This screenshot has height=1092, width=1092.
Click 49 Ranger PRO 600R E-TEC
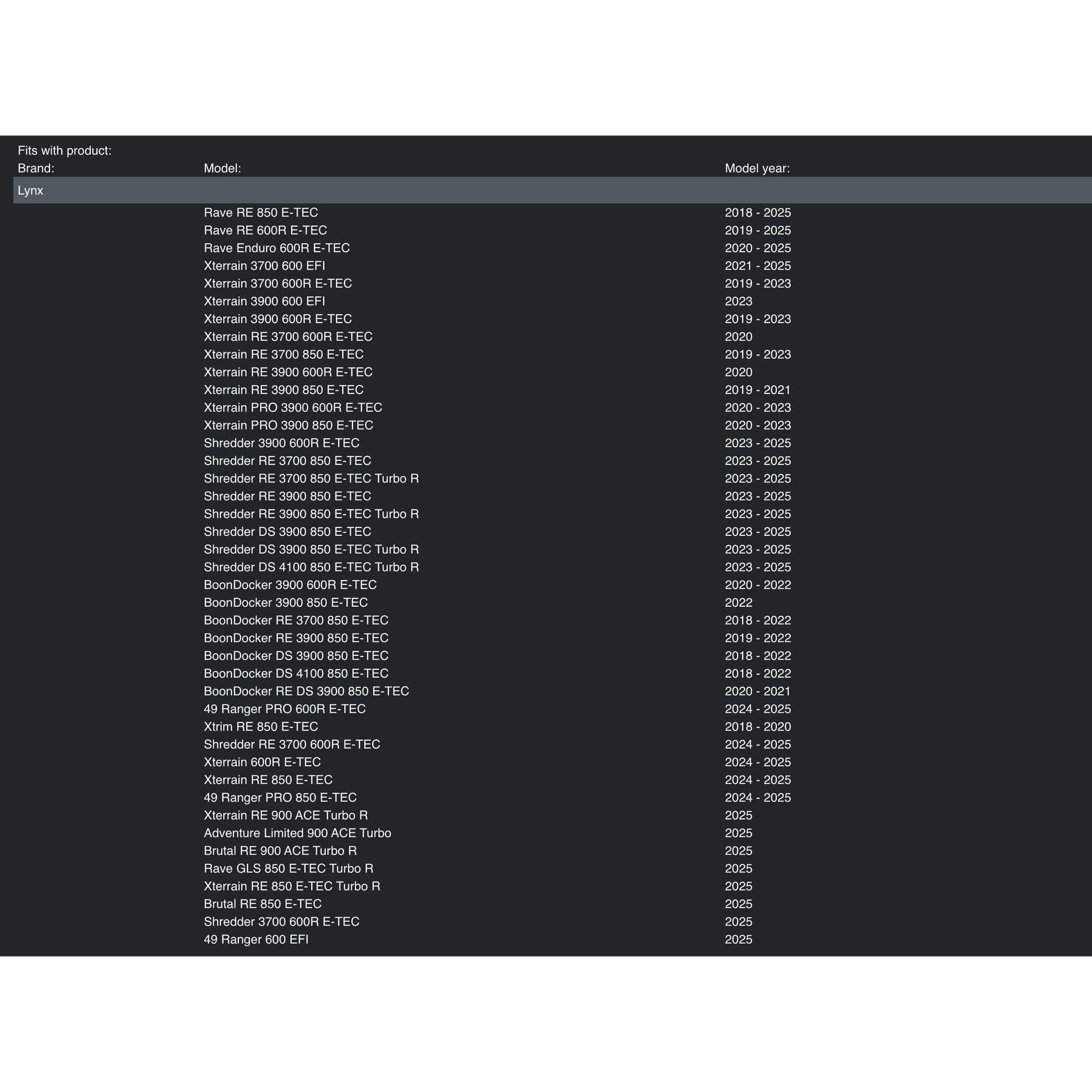pos(284,709)
